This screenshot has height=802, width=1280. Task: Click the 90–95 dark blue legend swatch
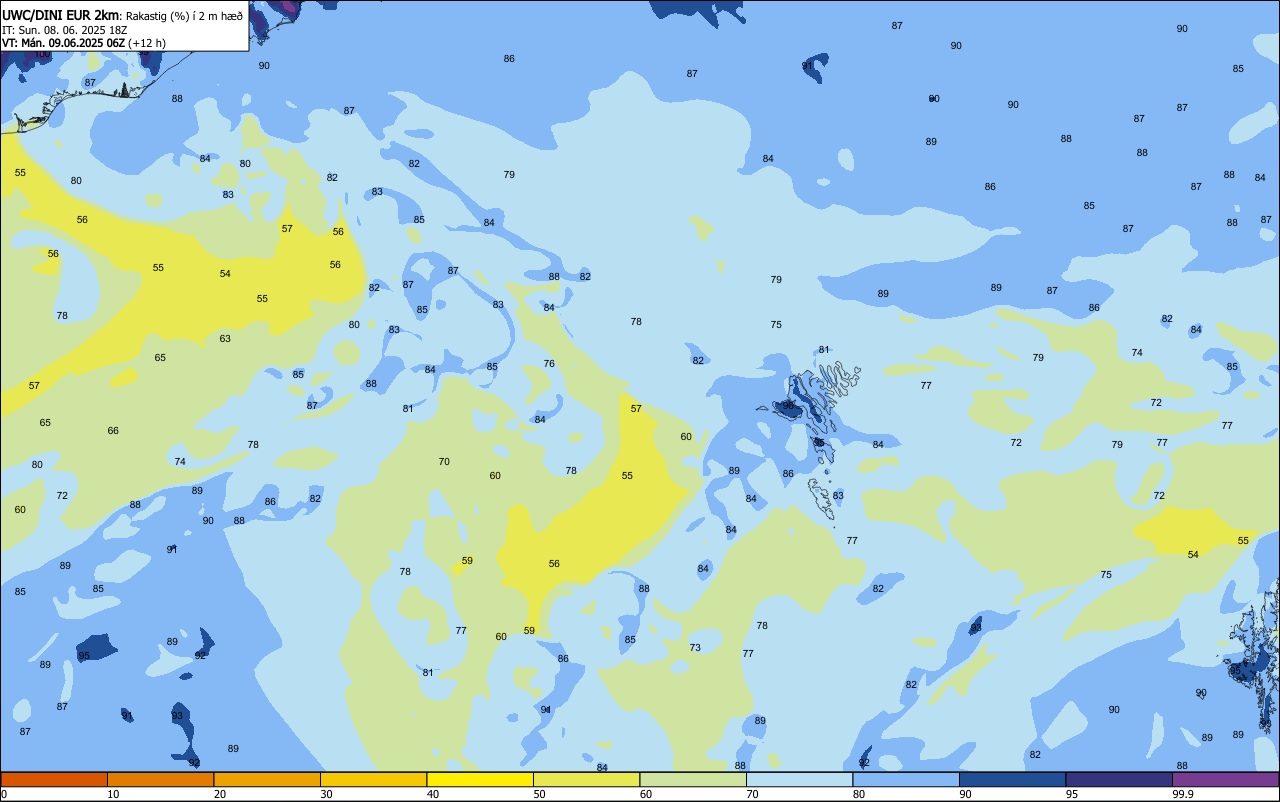pyautogui.click(x=1012, y=779)
